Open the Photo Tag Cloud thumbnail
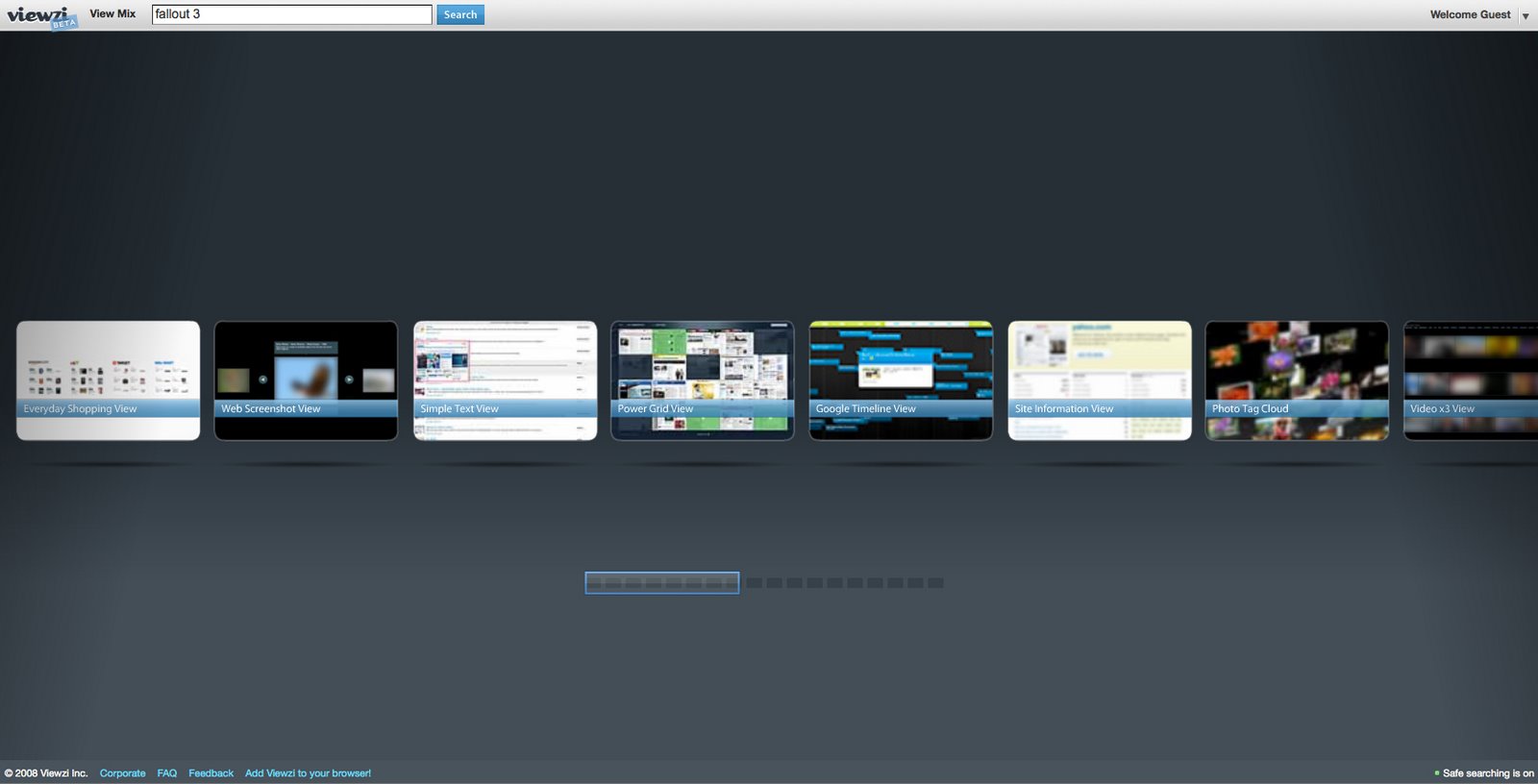1538x784 pixels. click(x=1297, y=380)
